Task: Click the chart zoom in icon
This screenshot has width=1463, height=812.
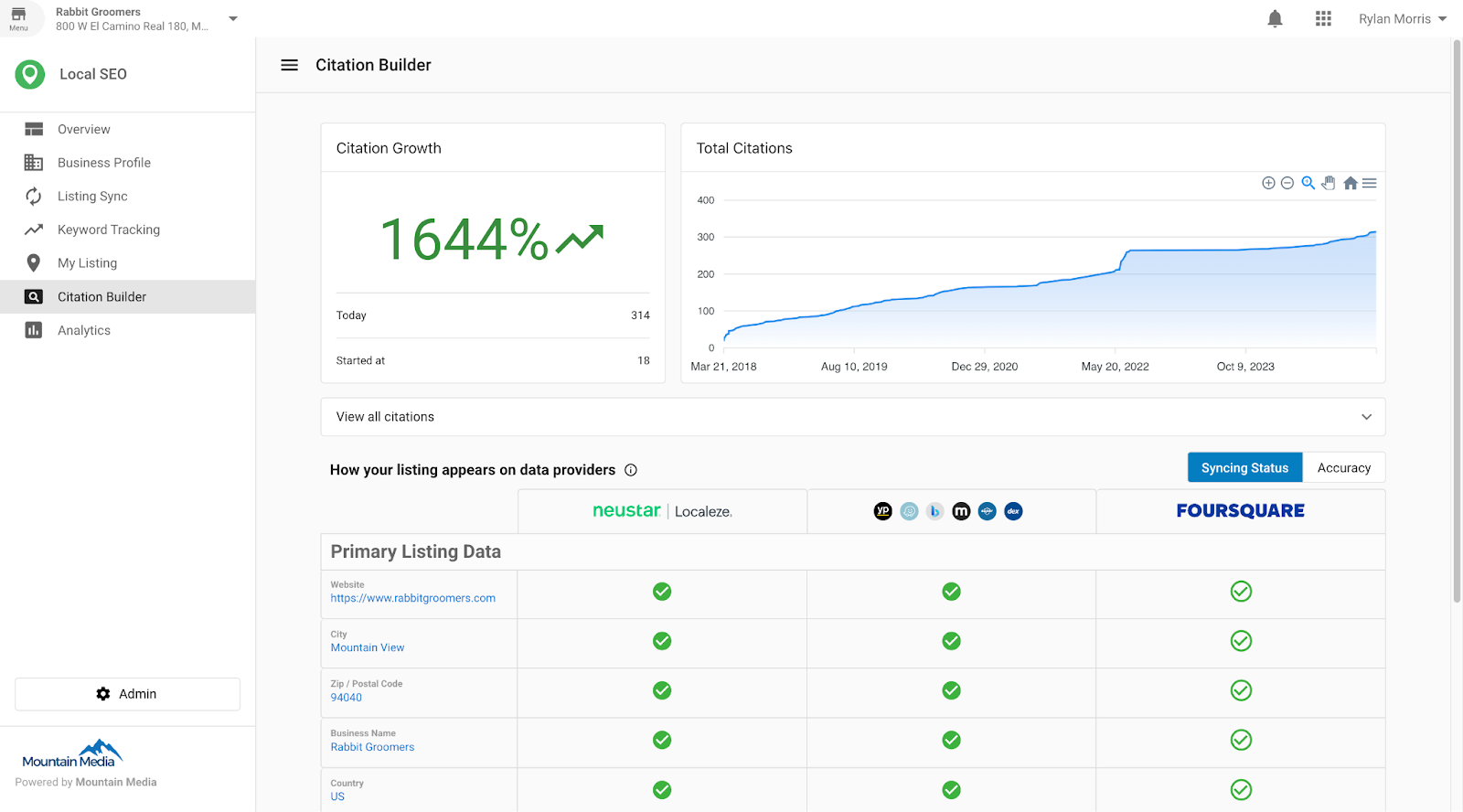Action: pyautogui.click(x=1268, y=183)
